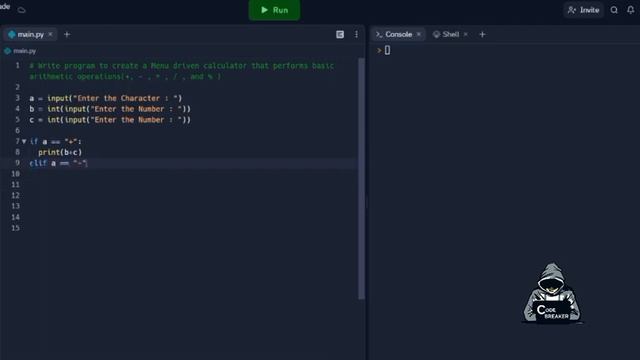This screenshot has width=640, height=360.
Task: Run the program with the Run button
Action: pyautogui.click(x=274, y=10)
